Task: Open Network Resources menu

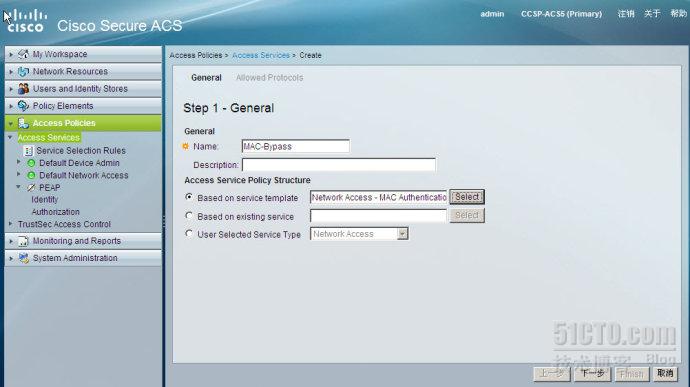Action: click(83, 71)
